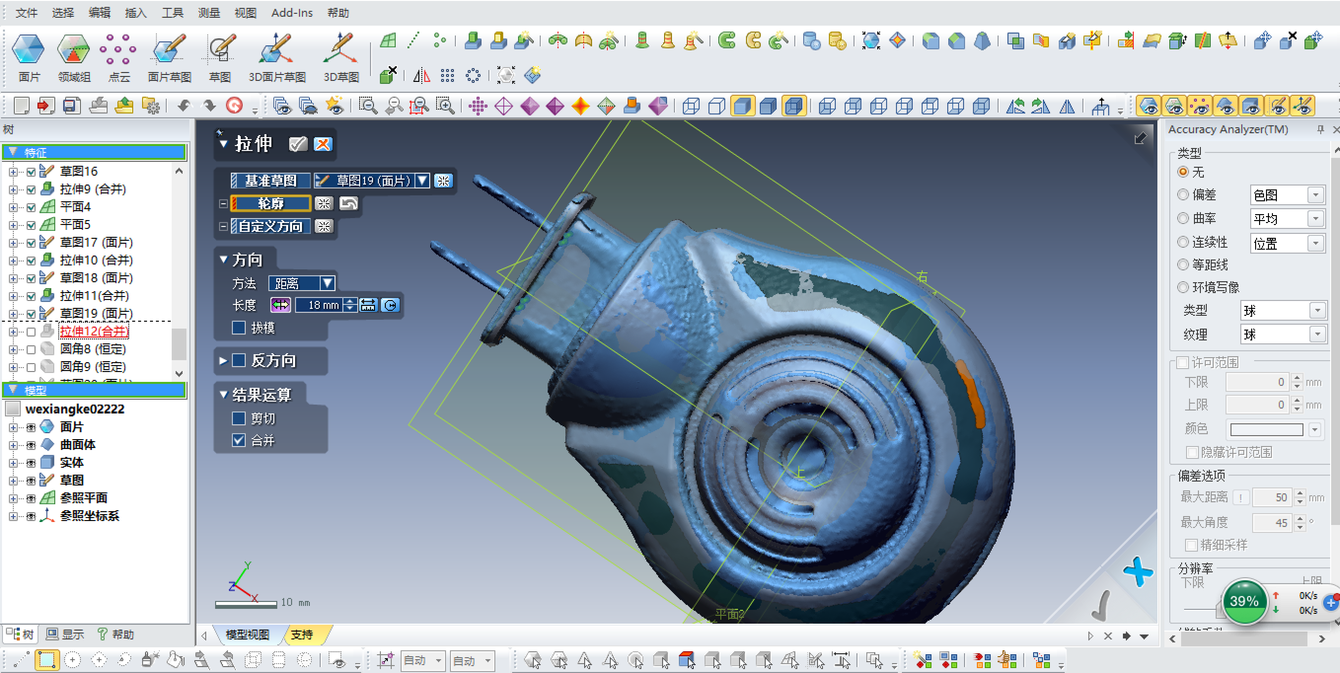Select the 无 type radio button
The width and height of the screenshot is (1340, 673).
point(1183,172)
